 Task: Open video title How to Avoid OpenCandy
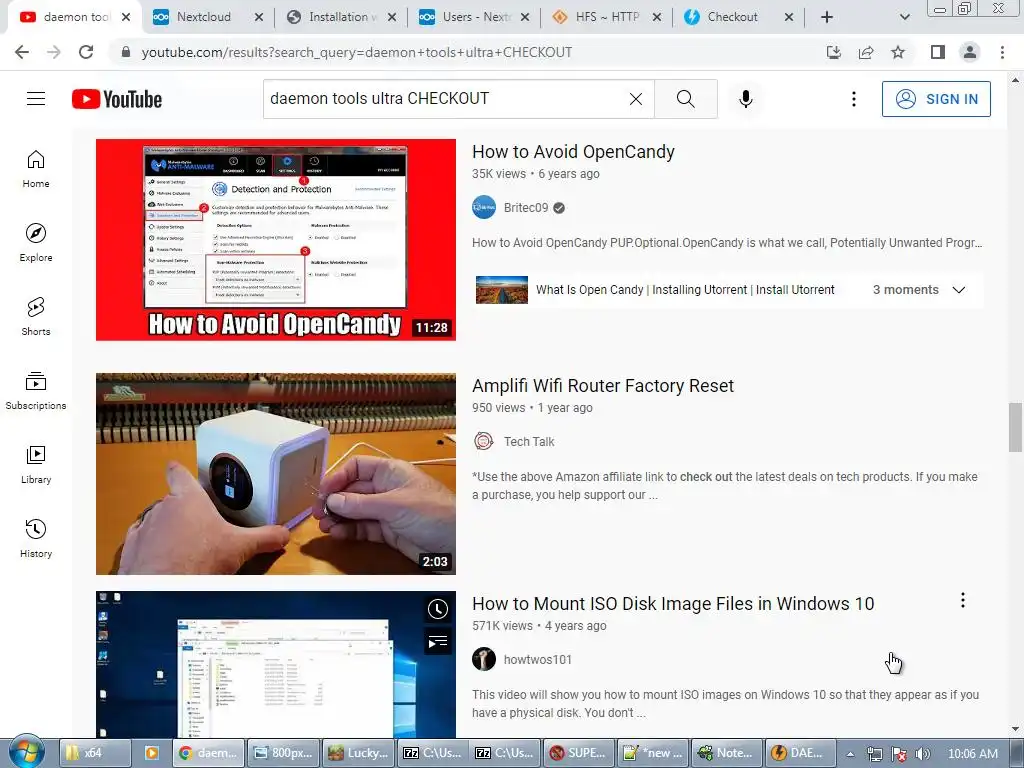[573, 152]
